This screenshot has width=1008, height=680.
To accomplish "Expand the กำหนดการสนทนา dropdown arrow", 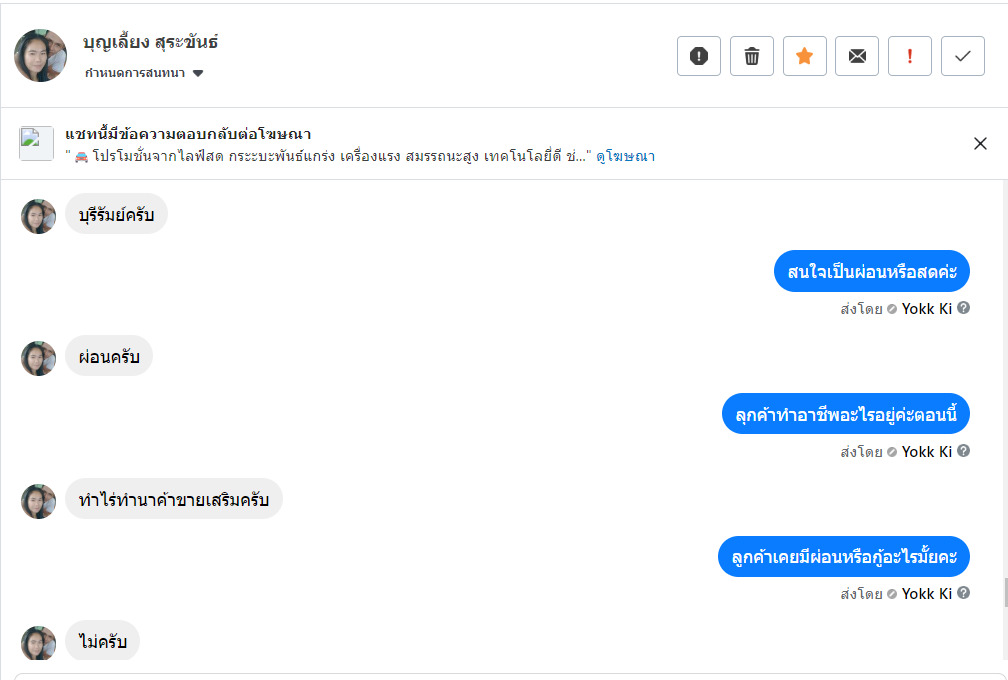I will coord(198,73).
